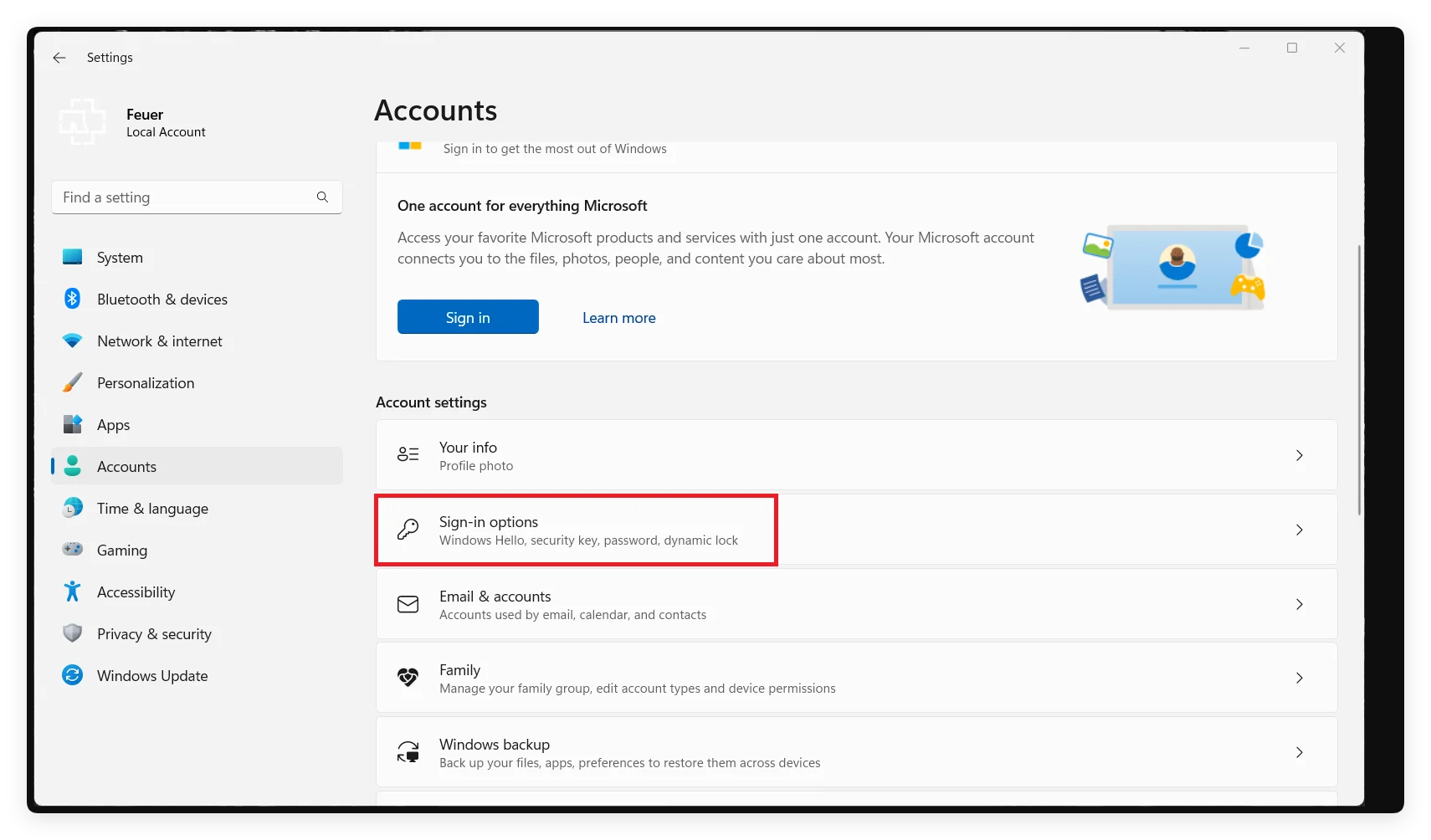This screenshot has height=840, width=1431.
Task: Open Bluetooth & devices settings
Action: [x=73, y=299]
